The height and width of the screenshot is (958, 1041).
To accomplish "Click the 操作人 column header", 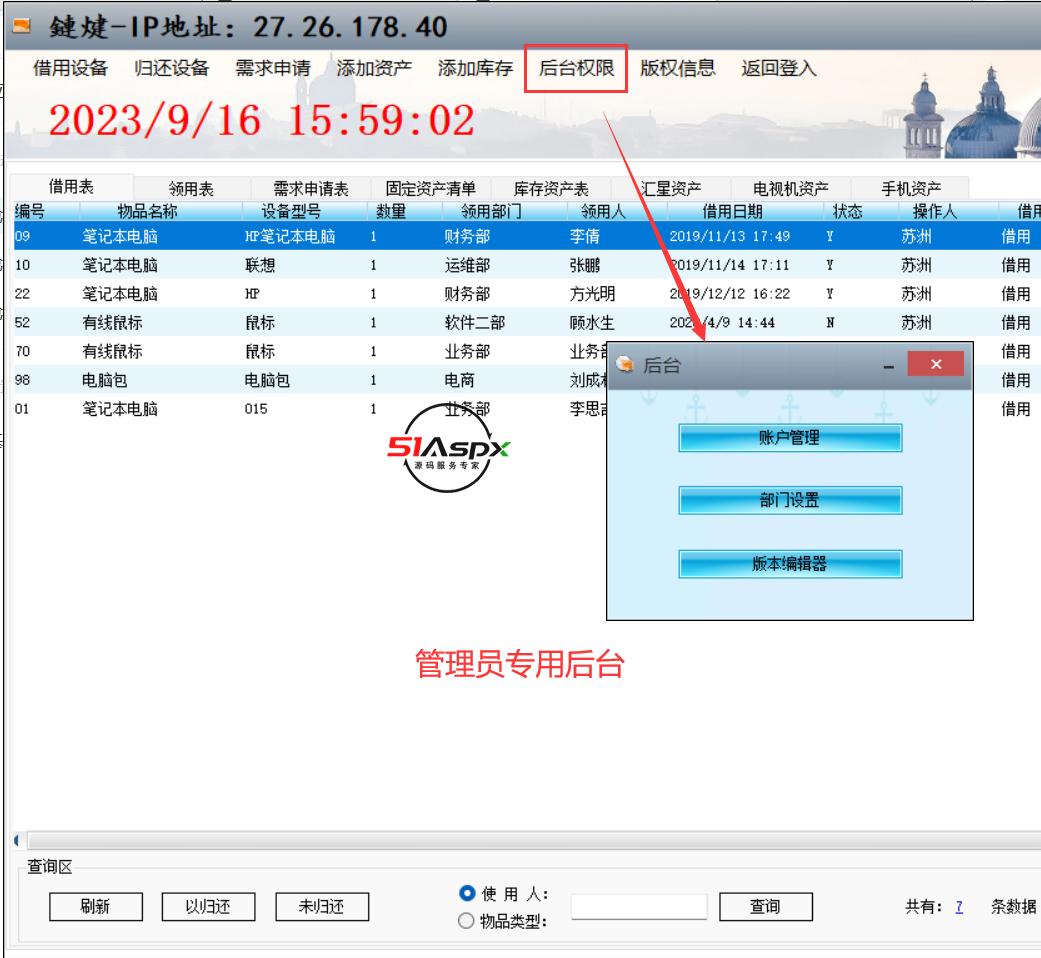I will [x=948, y=211].
